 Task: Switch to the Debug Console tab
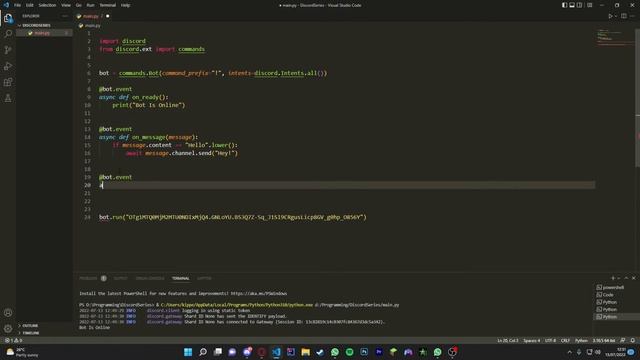tap(150, 278)
